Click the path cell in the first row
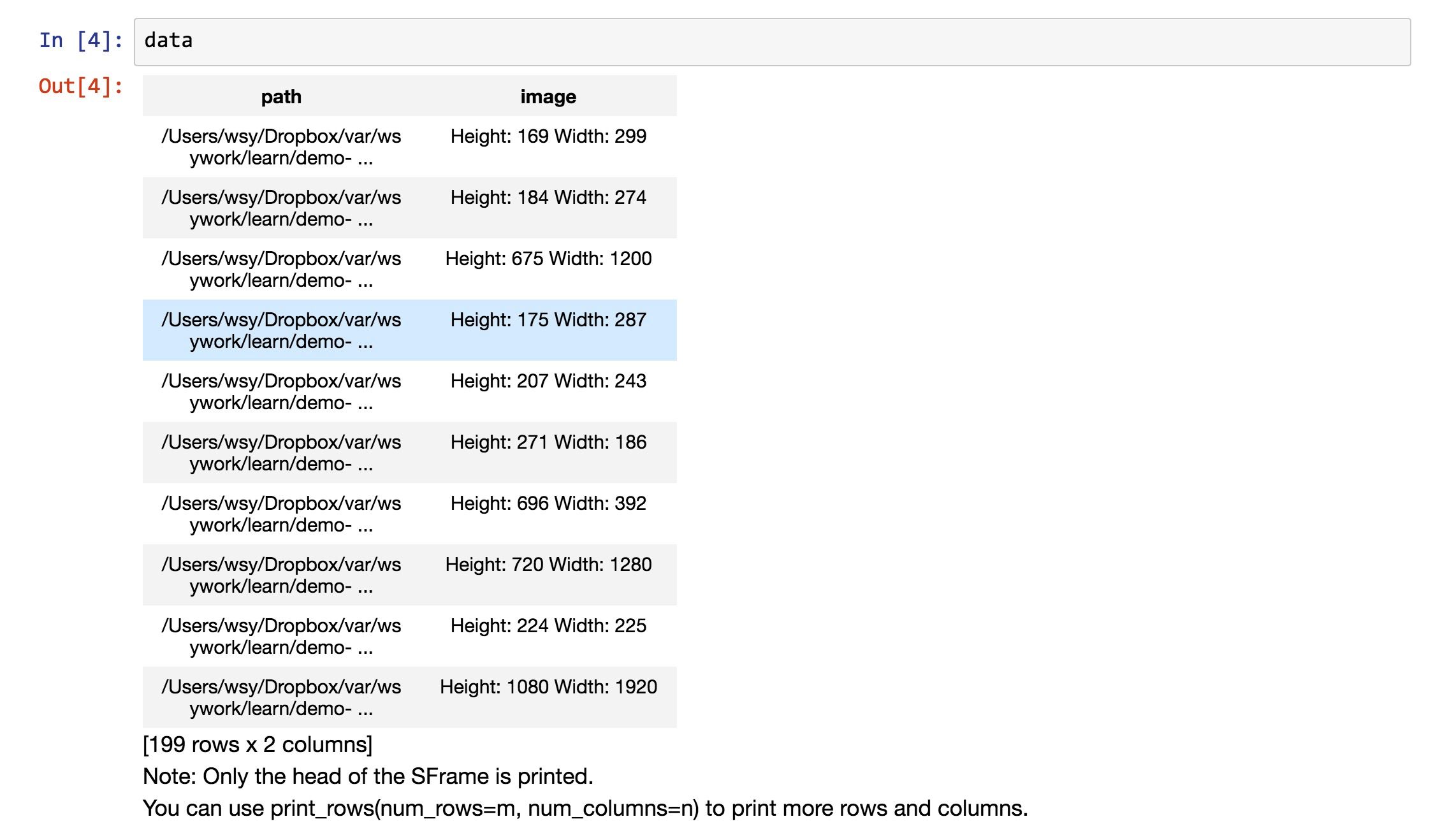The height and width of the screenshot is (840, 1433). coord(281,147)
